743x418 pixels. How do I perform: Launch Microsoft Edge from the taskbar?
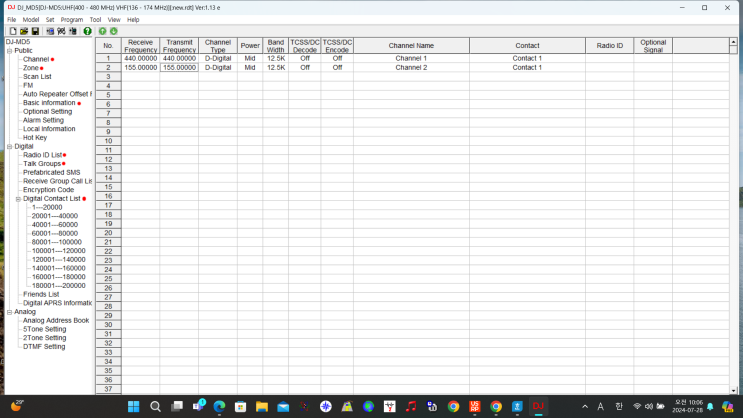(x=219, y=407)
